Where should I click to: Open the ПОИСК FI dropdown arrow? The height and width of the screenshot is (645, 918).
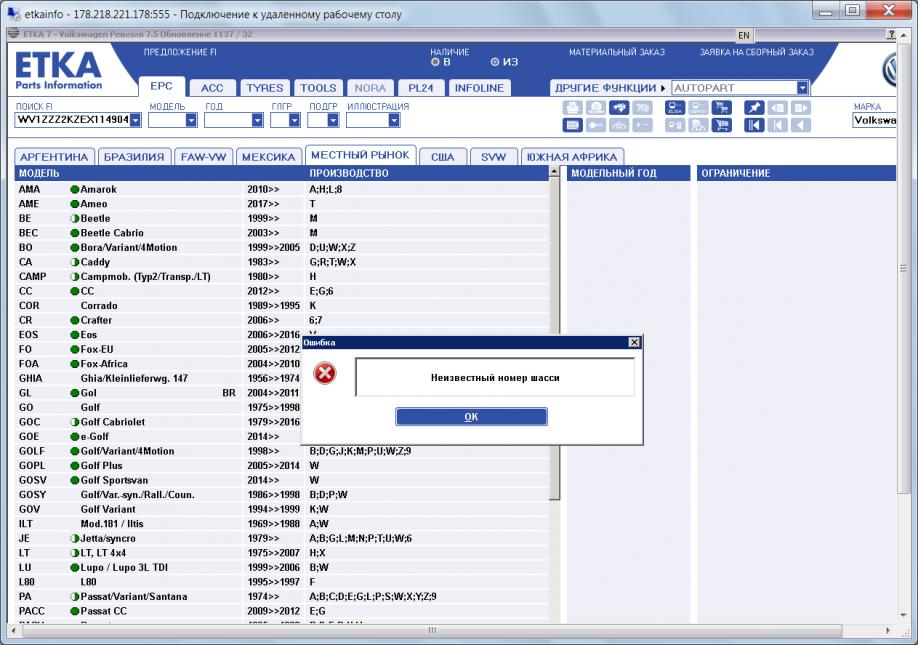point(135,120)
